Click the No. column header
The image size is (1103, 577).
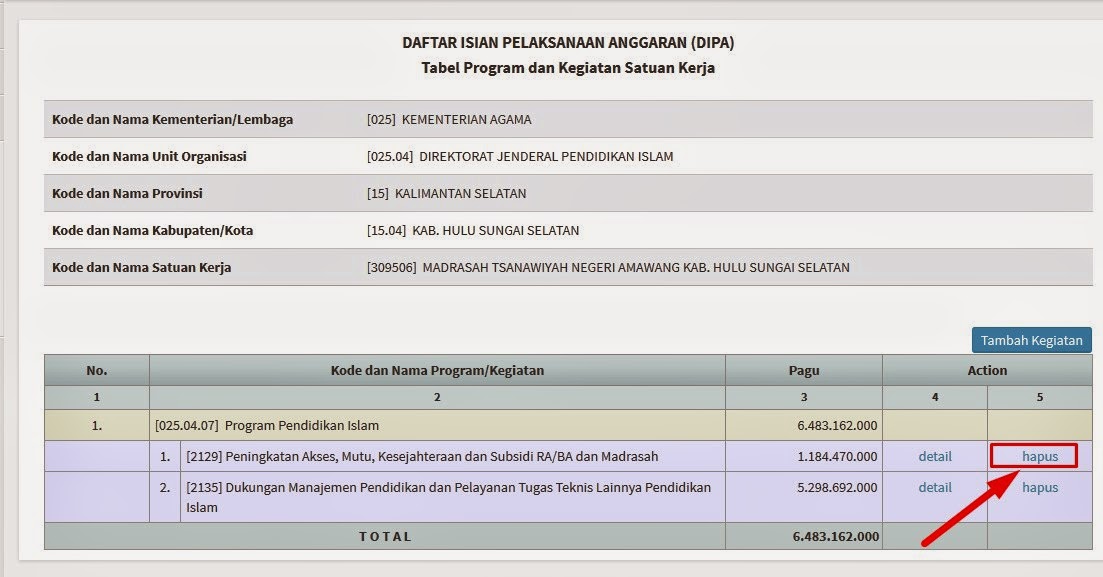[96, 370]
